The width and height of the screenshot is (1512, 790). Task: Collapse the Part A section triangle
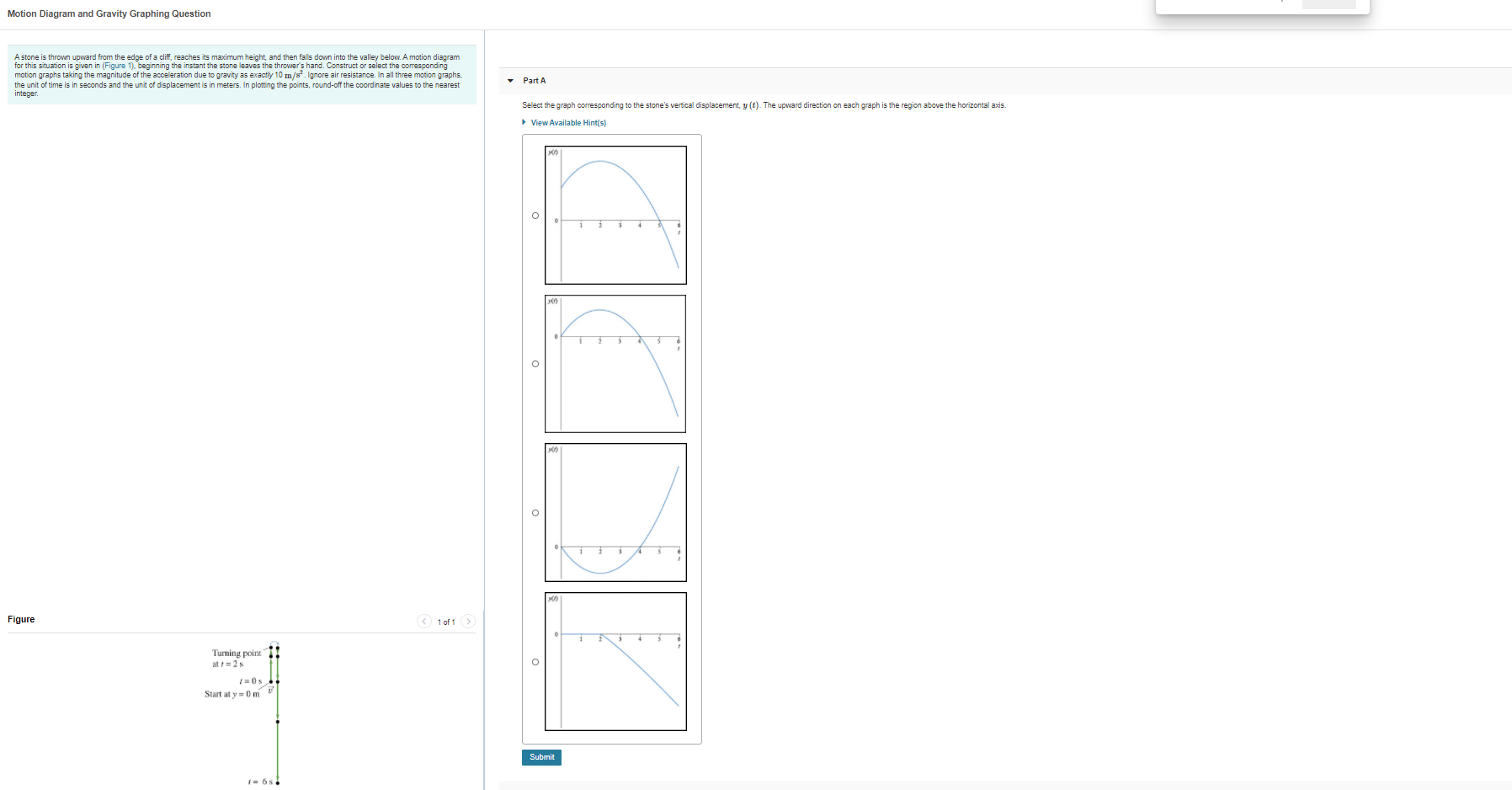tap(511, 81)
